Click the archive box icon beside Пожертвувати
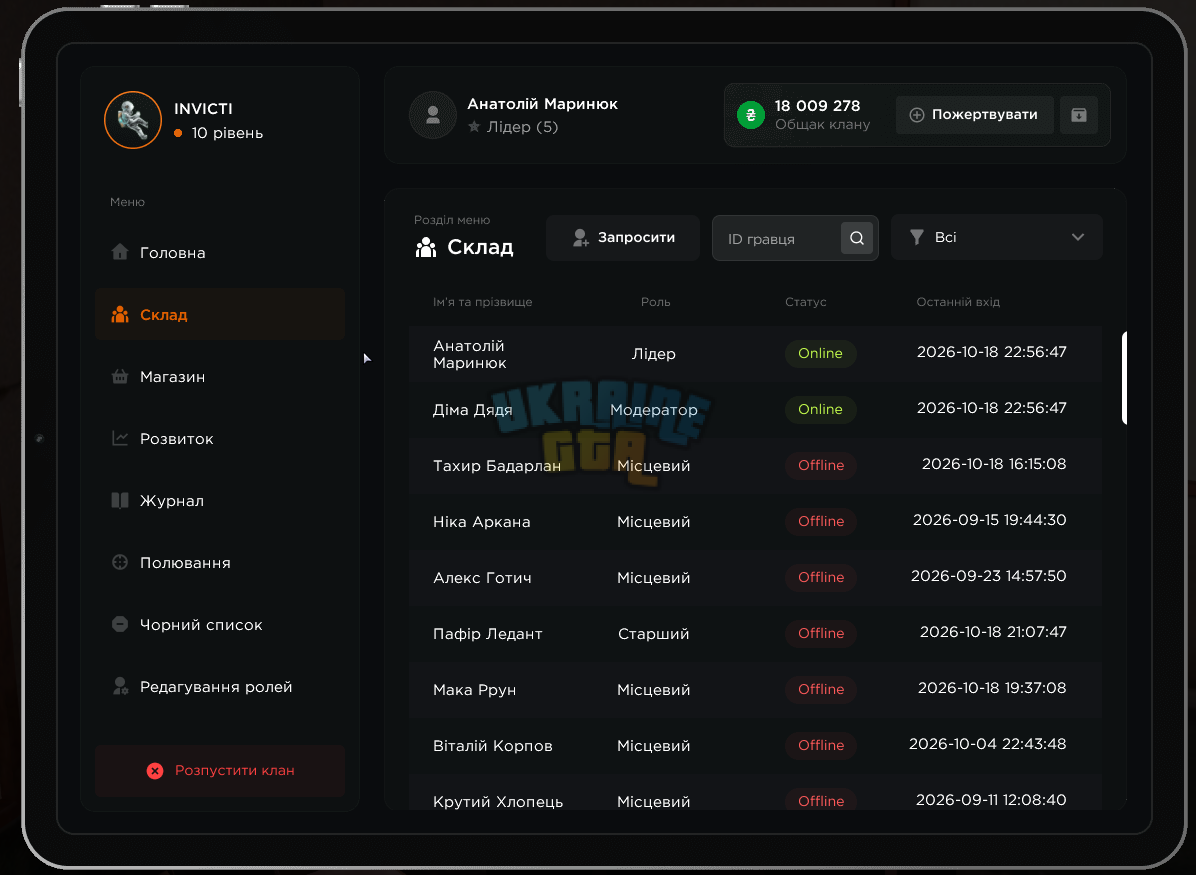 click(x=1079, y=115)
